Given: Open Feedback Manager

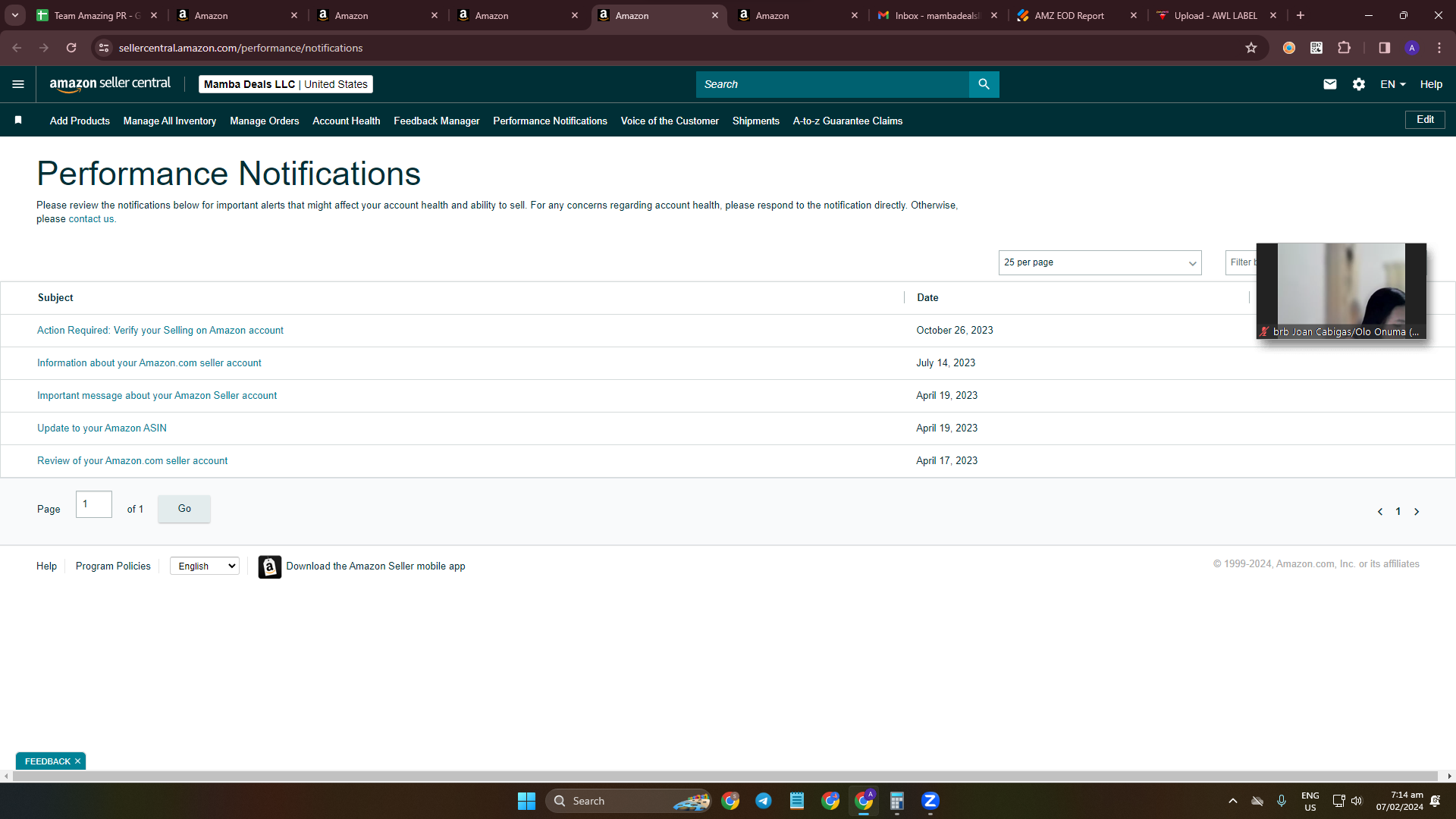Looking at the screenshot, I should click(x=437, y=121).
